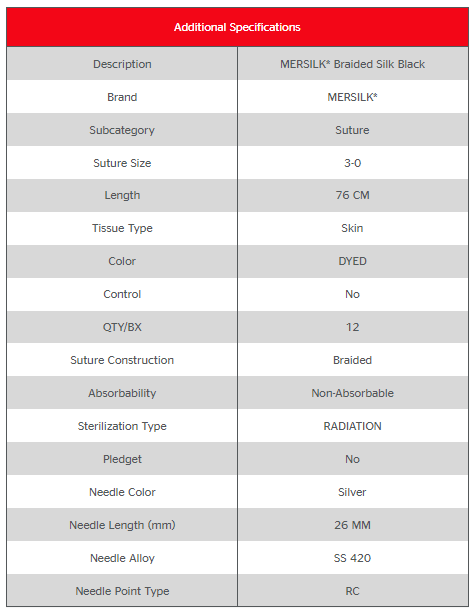Click the Additional Specifications red header

(x=237, y=27)
